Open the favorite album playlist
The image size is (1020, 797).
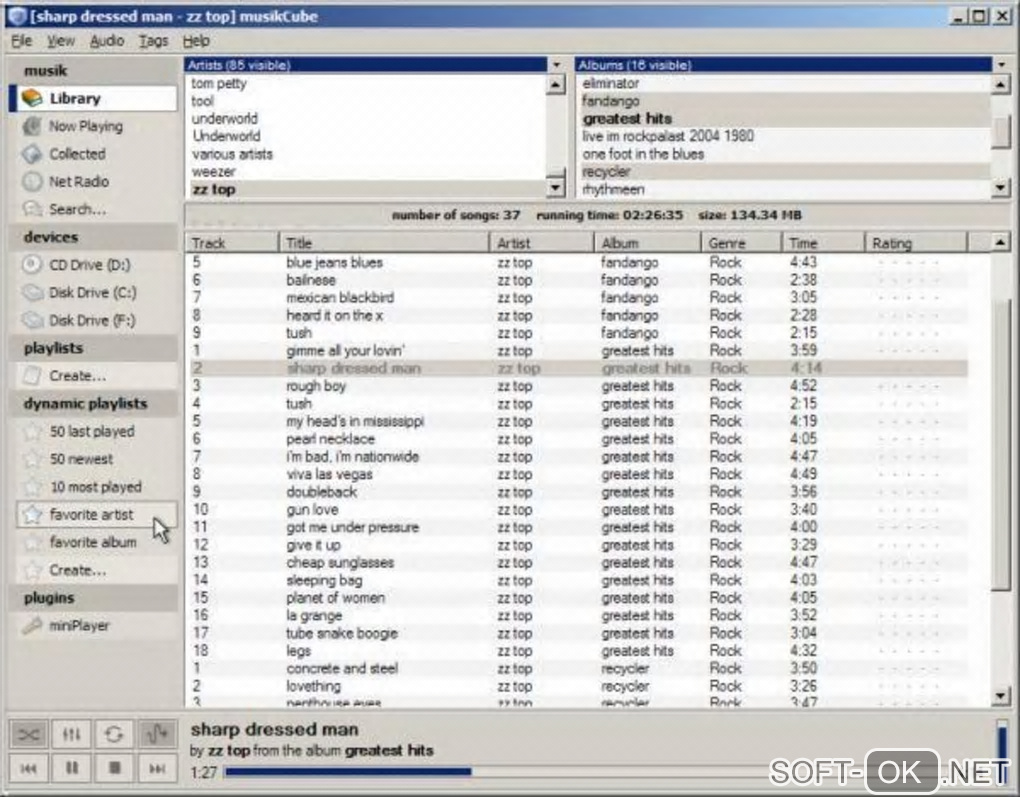point(94,543)
